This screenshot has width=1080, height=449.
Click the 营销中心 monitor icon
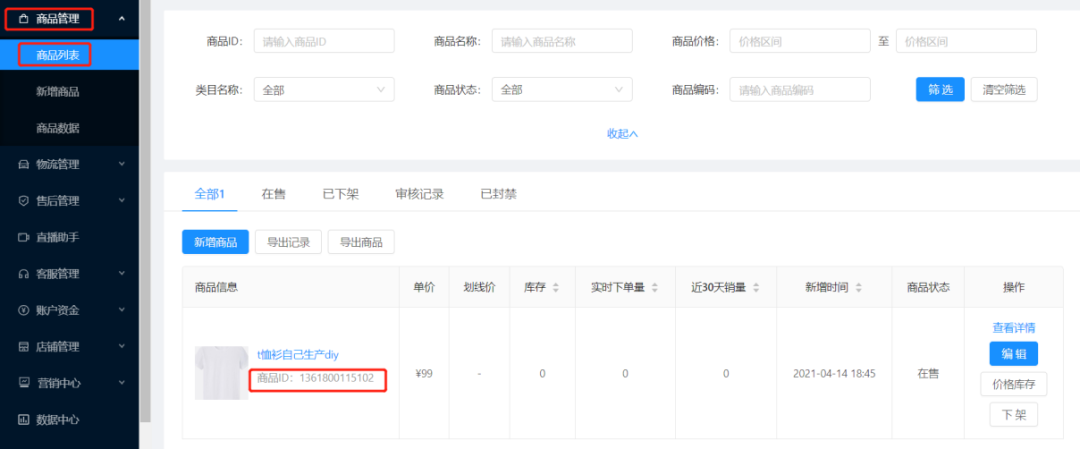coord(23,383)
